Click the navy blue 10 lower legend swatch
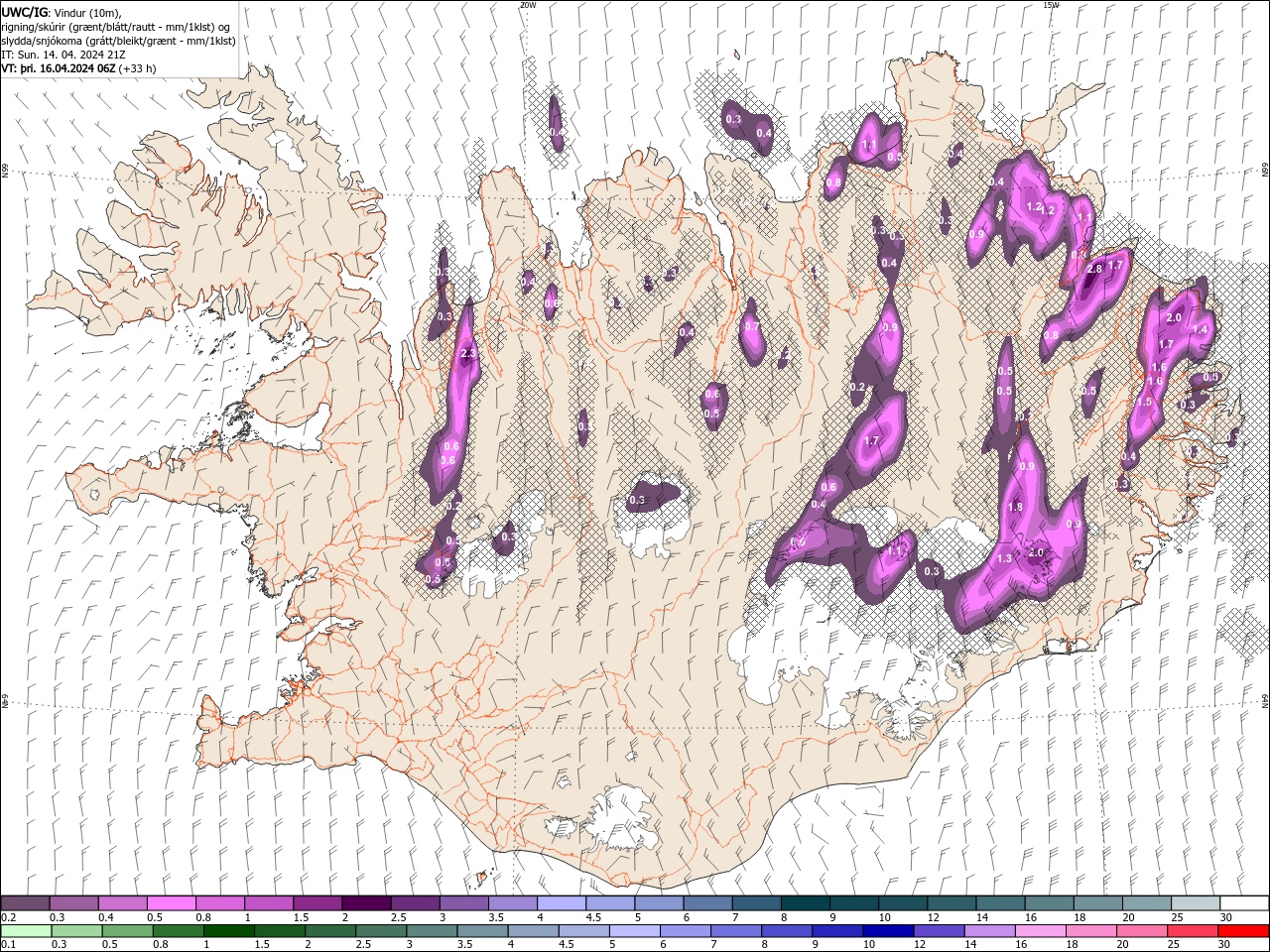 [888, 931]
